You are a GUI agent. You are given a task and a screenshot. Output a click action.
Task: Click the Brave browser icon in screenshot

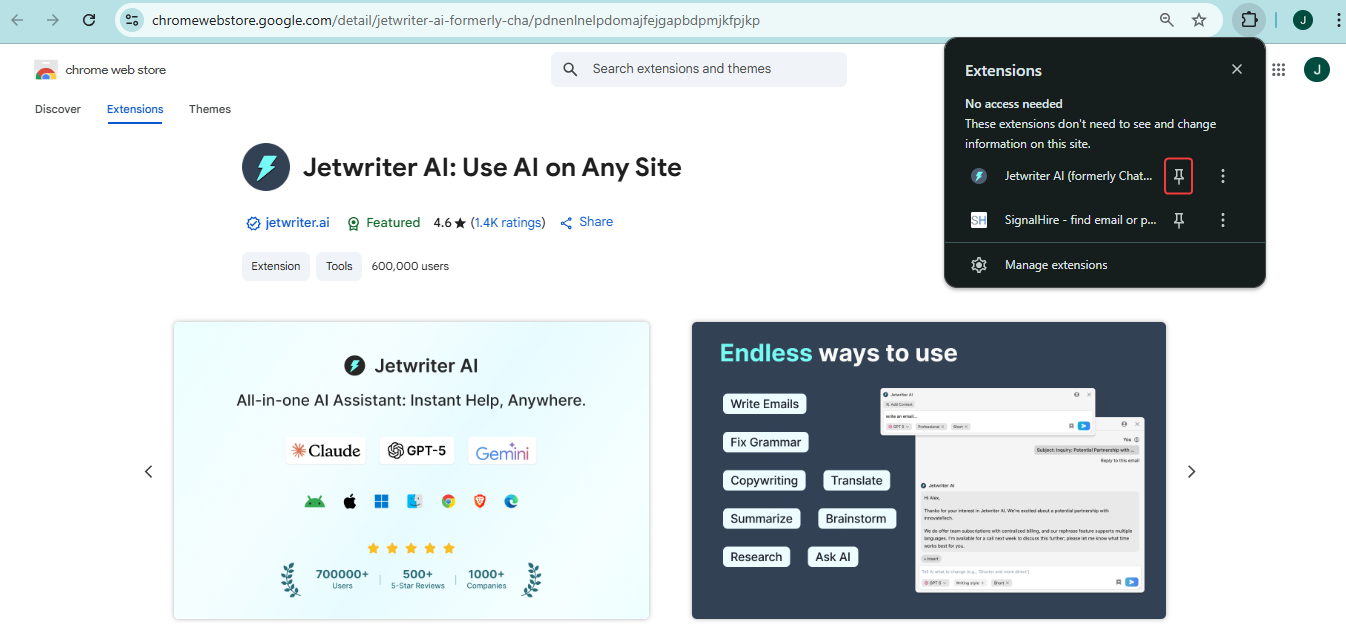[480, 501]
